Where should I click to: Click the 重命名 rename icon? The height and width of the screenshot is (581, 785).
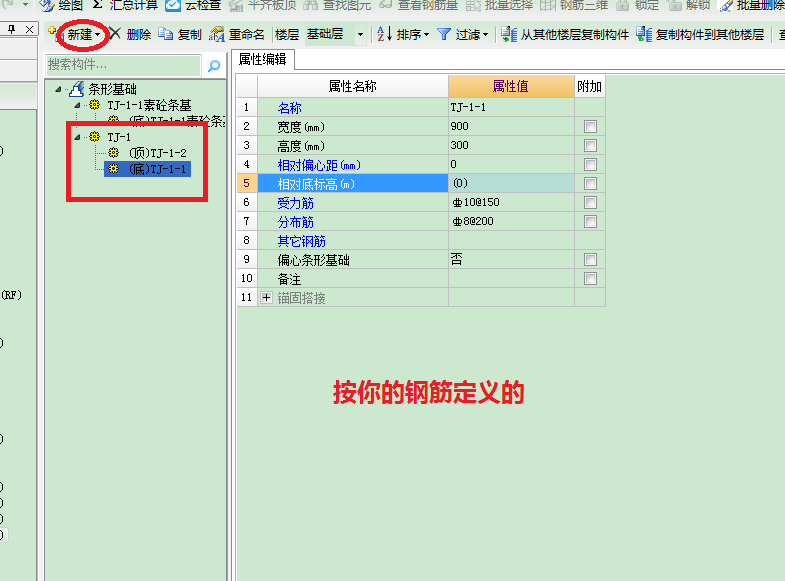[x=217, y=35]
